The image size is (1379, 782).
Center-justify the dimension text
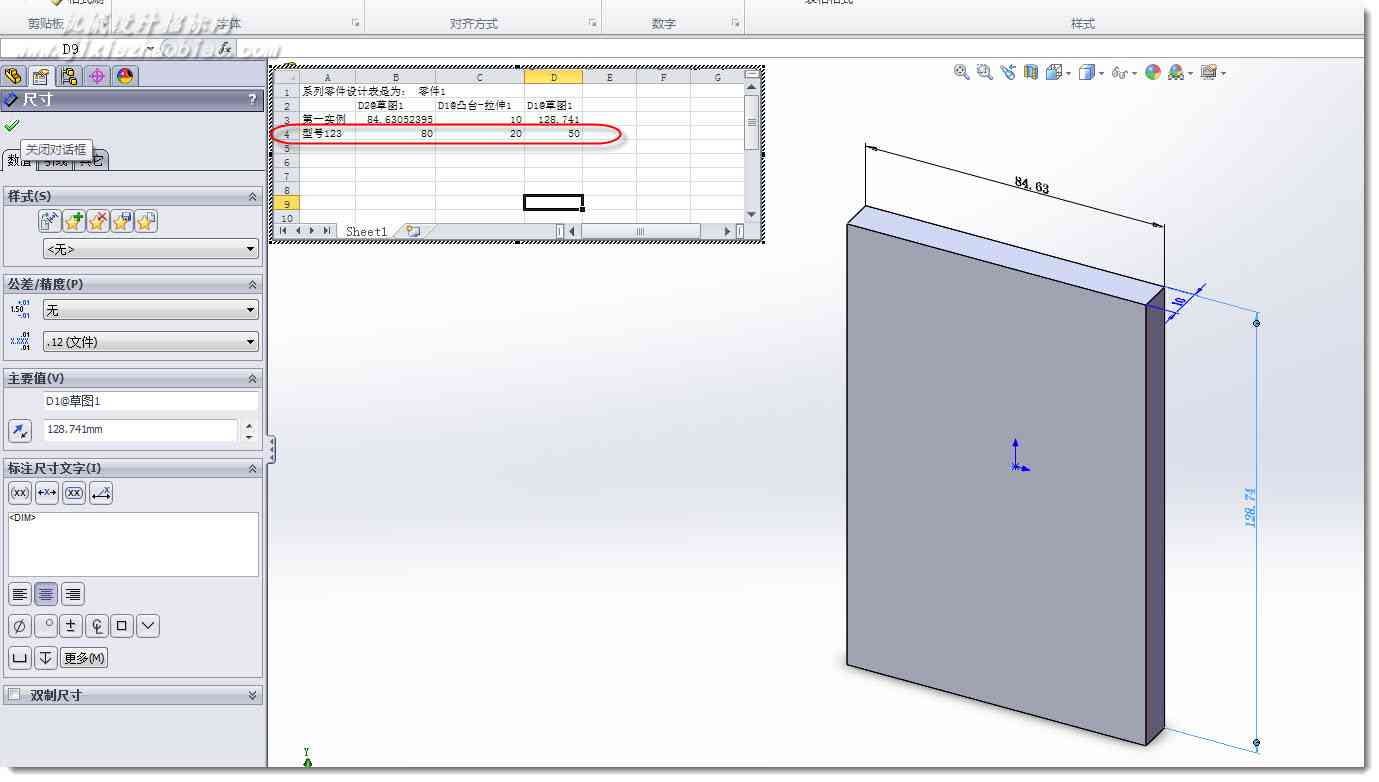[x=46, y=594]
